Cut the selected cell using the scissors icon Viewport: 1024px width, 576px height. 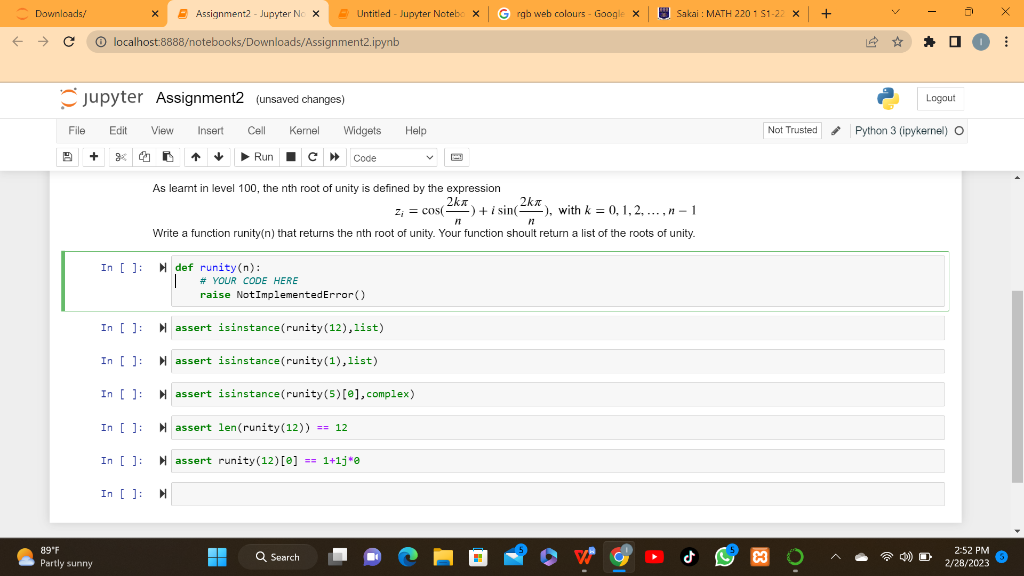click(121, 157)
